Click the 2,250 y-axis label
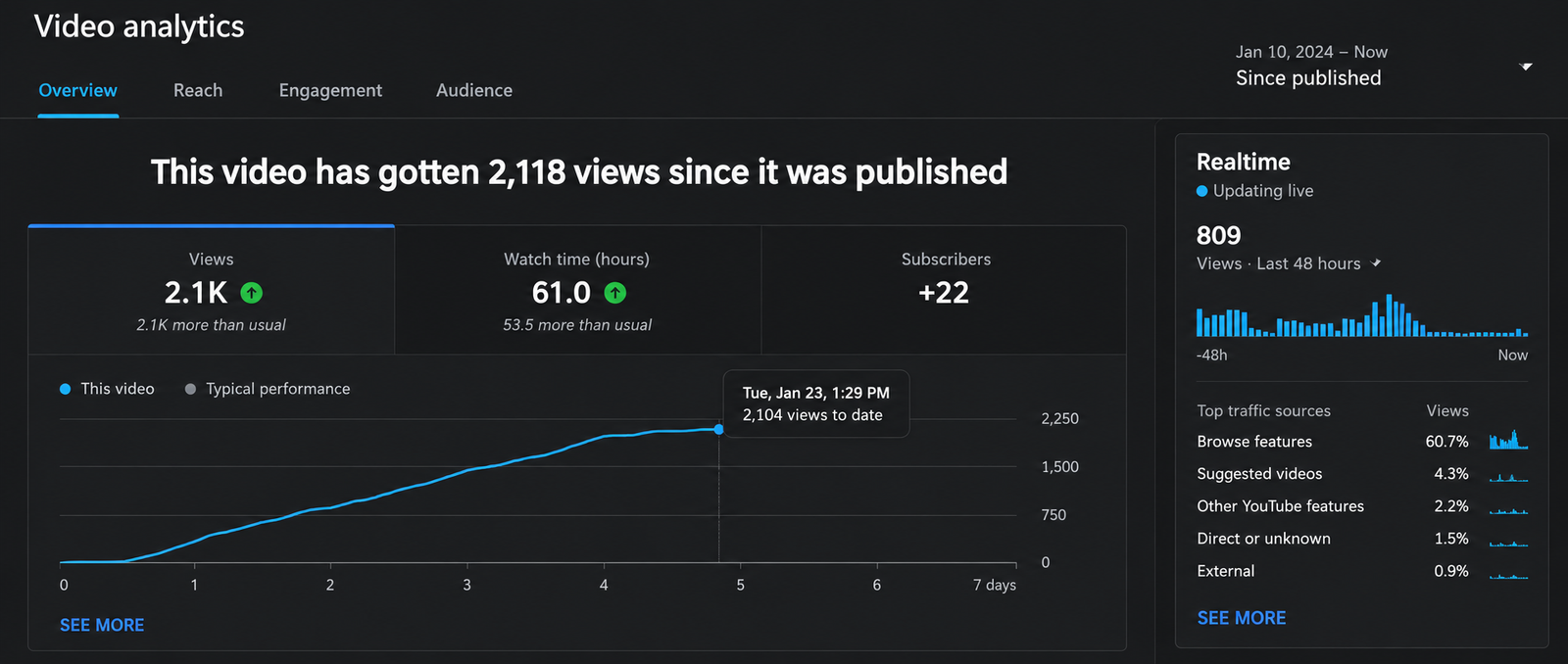This screenshot has height=664, width=1568. click(x=1059, y=419)
